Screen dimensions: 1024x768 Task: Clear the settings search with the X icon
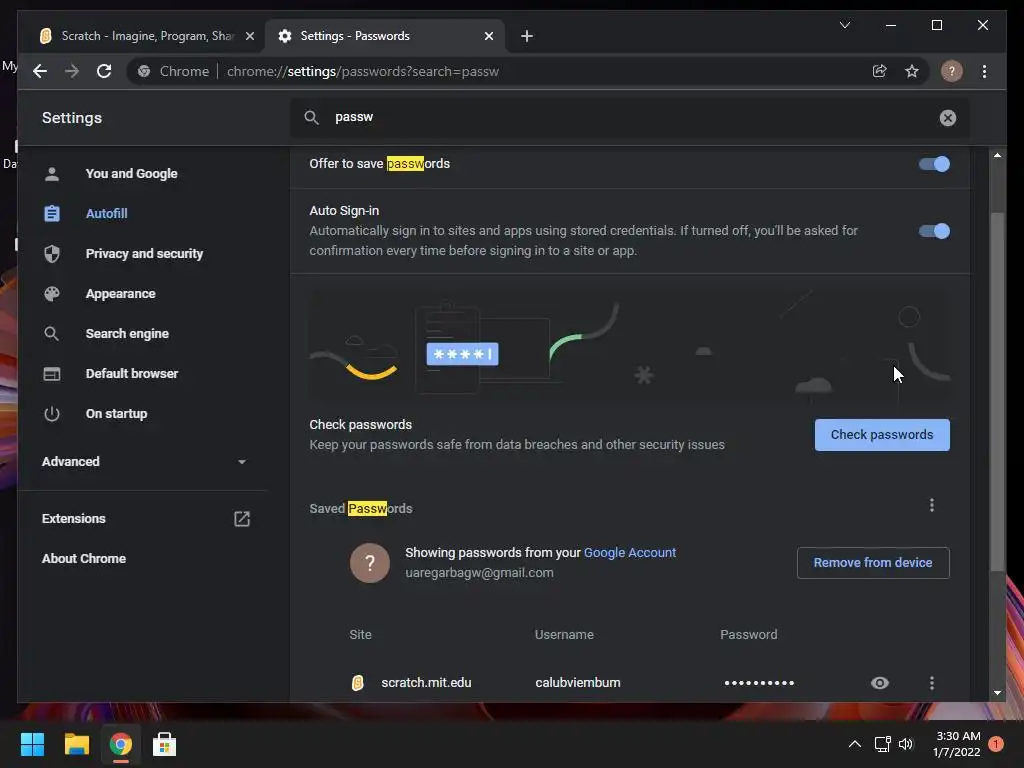pyautogui.click(x=948, y=118)
